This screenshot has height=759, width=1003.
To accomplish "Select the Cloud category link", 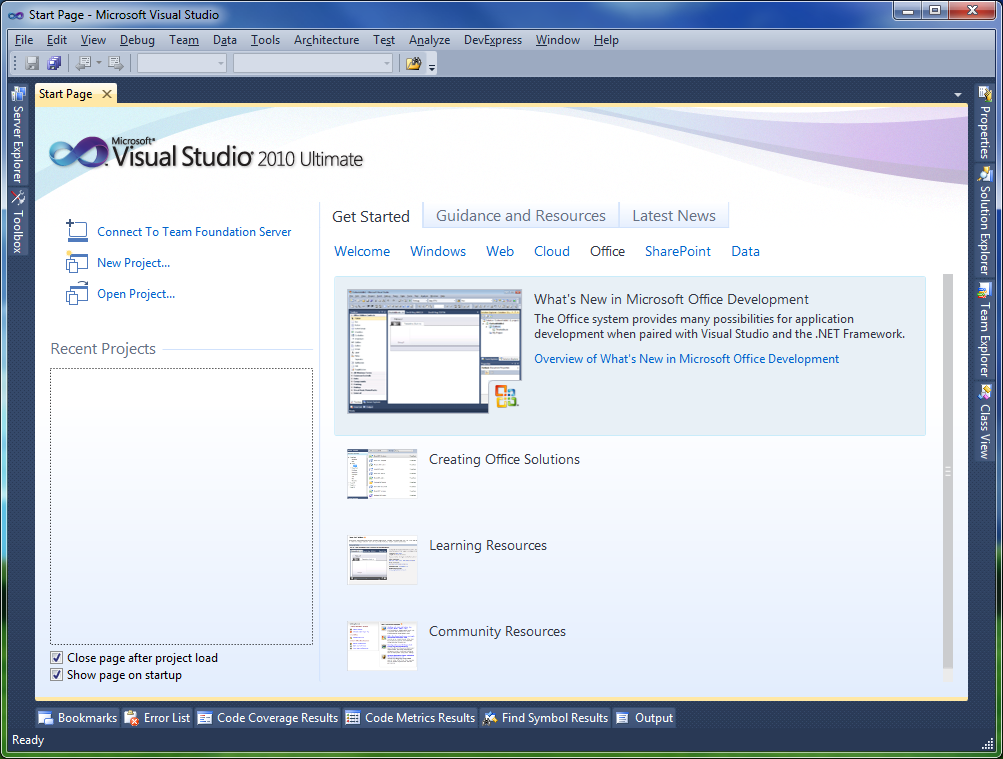I will [x=551, y=251].
